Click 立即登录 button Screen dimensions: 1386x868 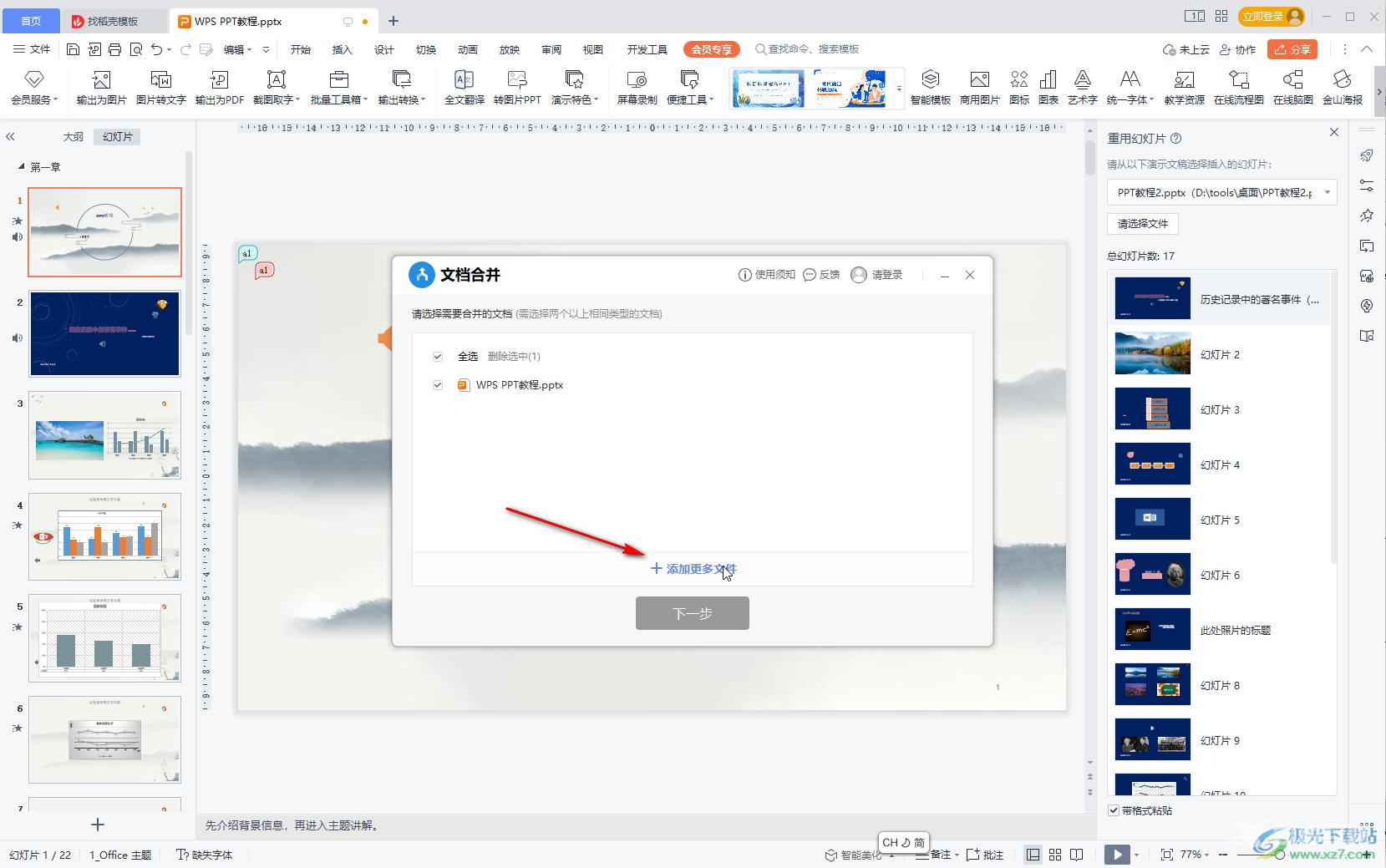click(1272, 17)
